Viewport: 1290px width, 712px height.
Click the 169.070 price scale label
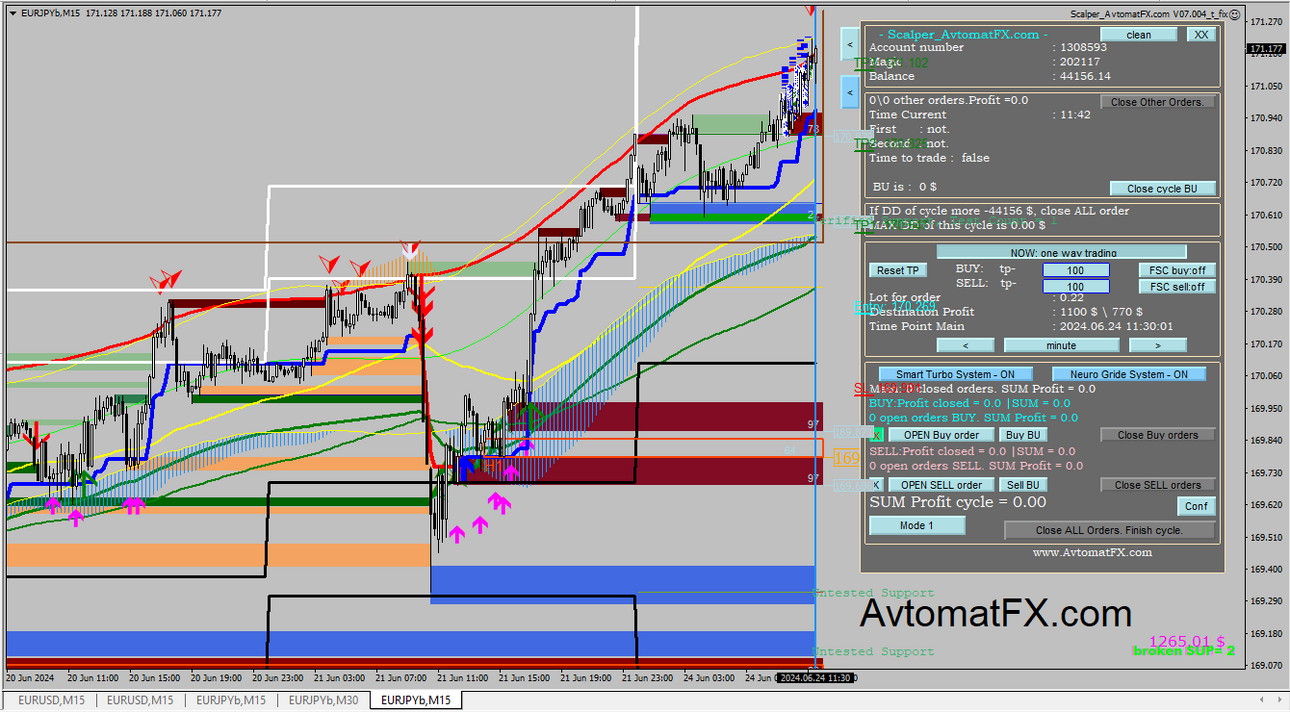tap(1266, 665)
